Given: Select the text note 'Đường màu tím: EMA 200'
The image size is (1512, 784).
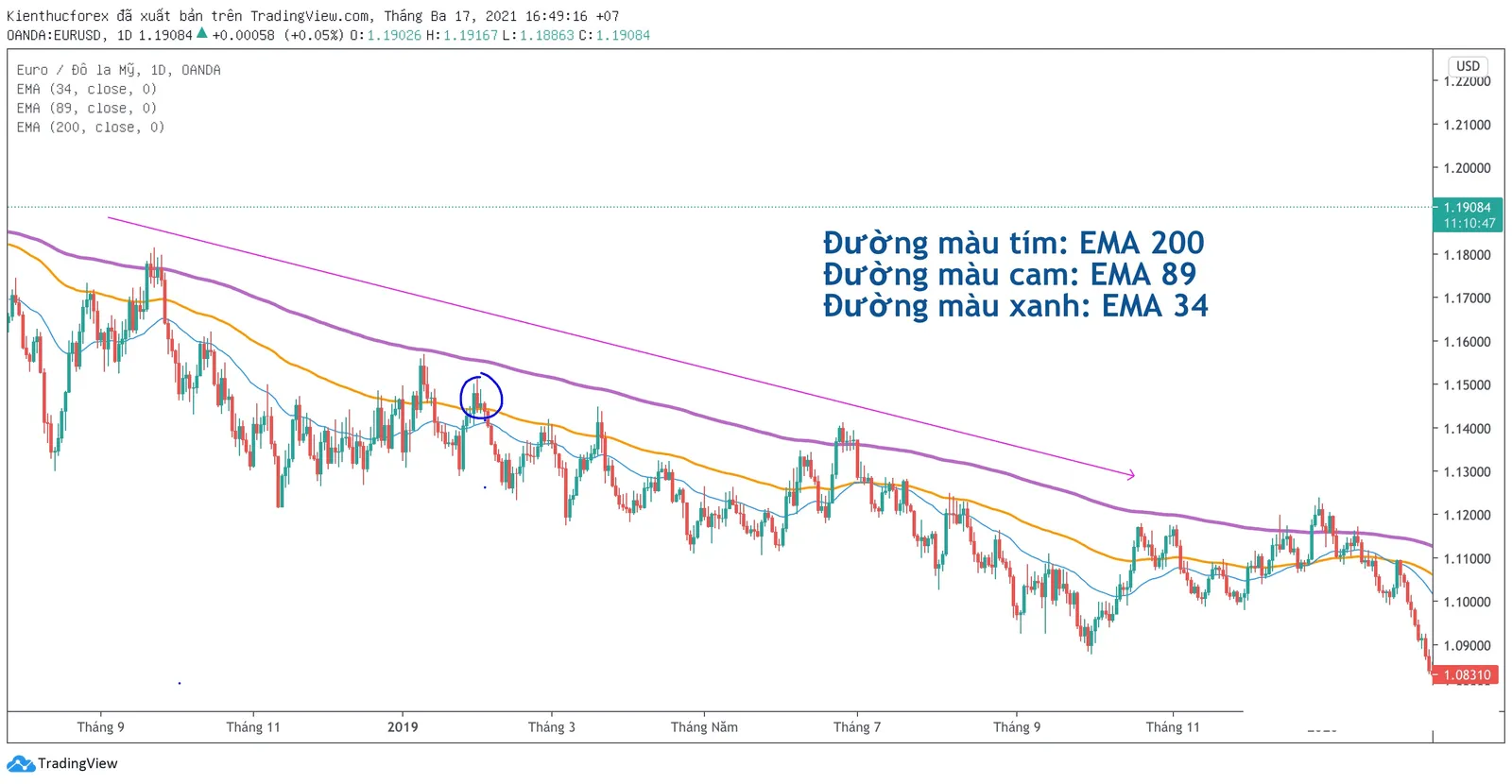Looking at the screenshot, I should point(1013,243).
